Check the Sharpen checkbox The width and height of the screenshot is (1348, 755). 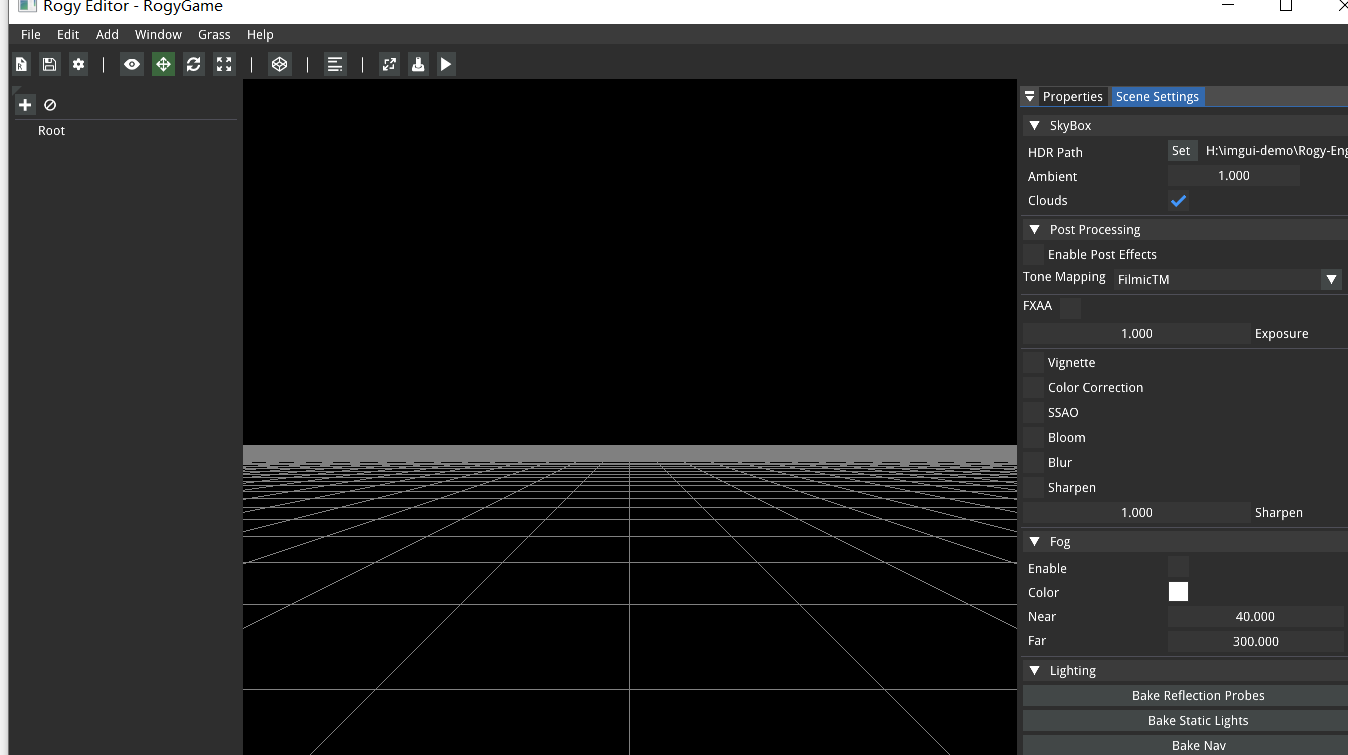point(1033,487)
